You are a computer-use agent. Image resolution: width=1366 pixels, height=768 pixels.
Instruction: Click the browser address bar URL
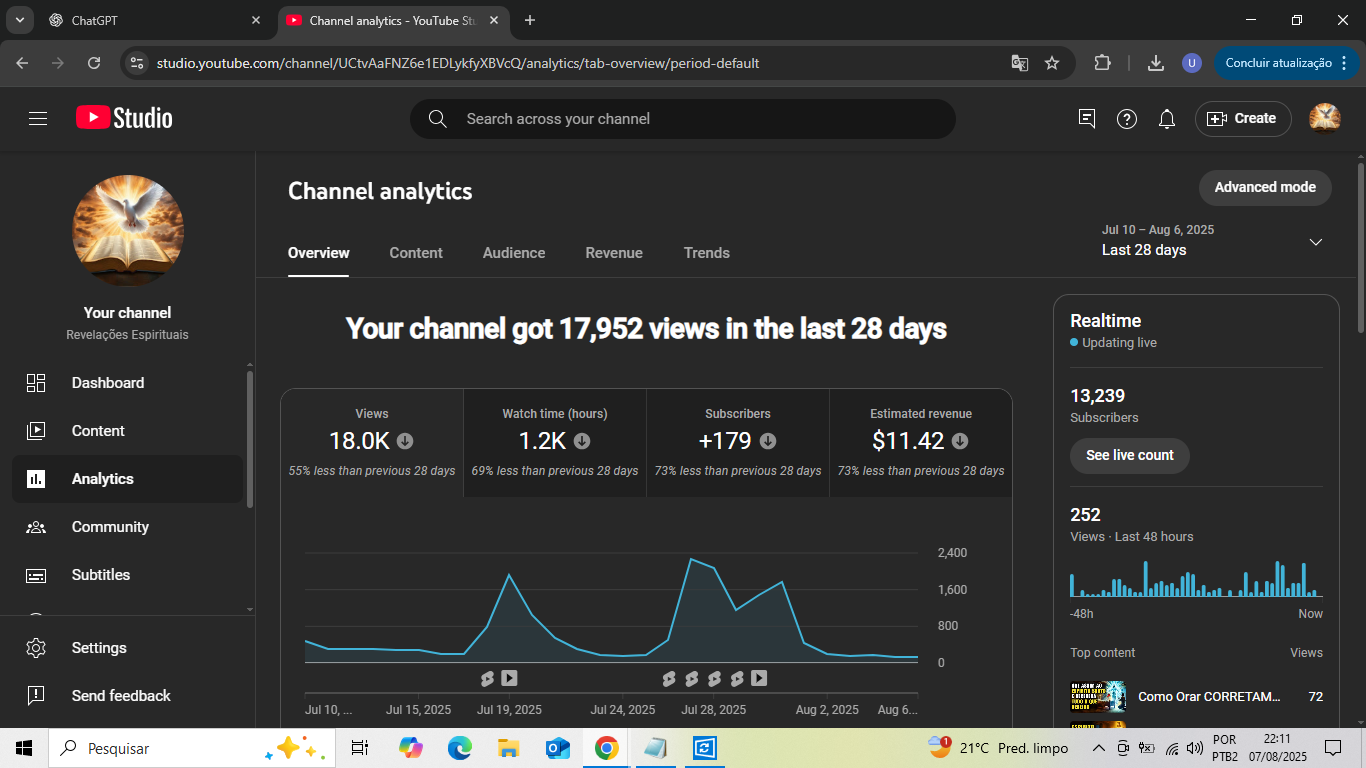pyautogui.click(x=458, y=63)
